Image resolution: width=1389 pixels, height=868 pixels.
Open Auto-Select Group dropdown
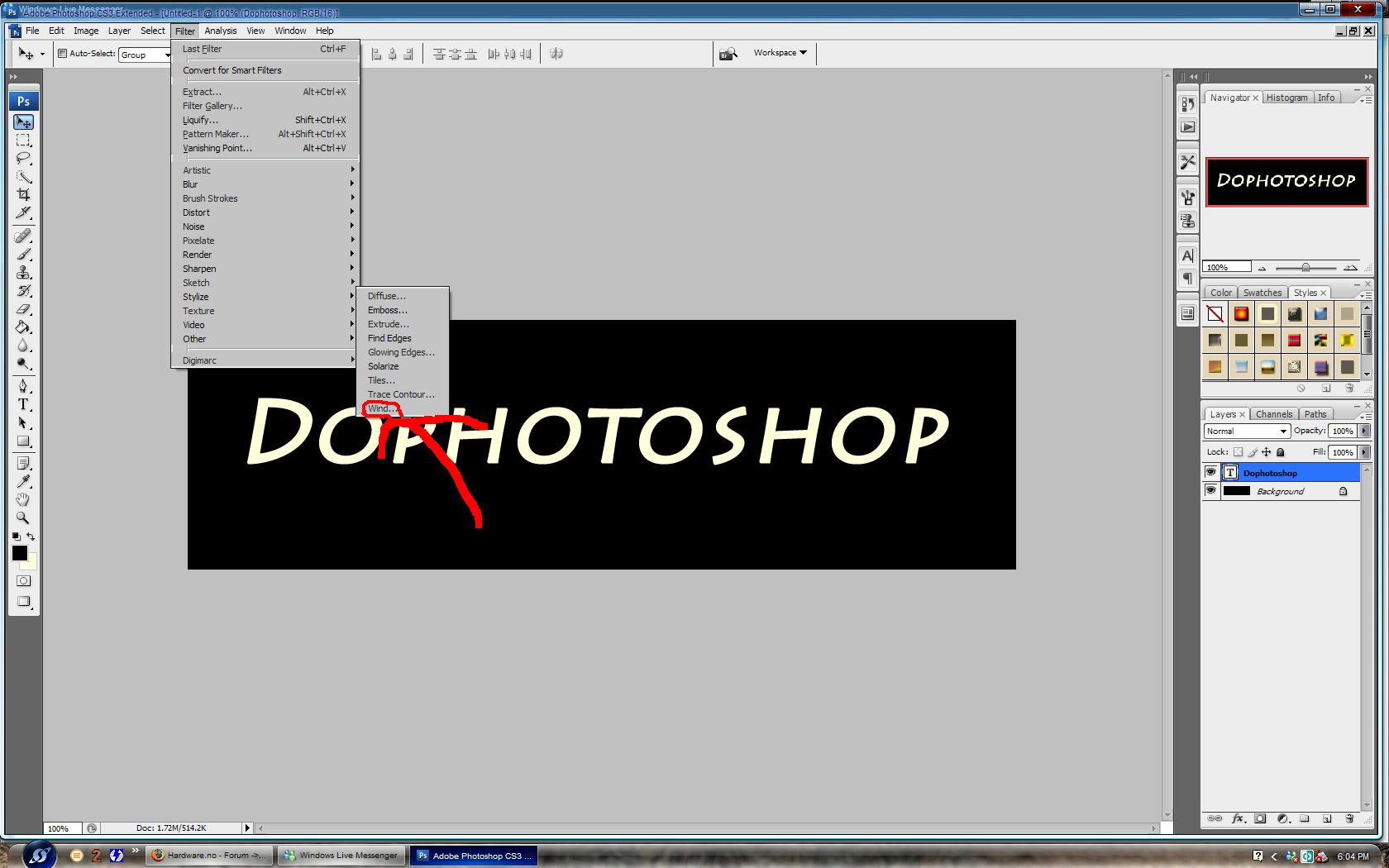145,55
